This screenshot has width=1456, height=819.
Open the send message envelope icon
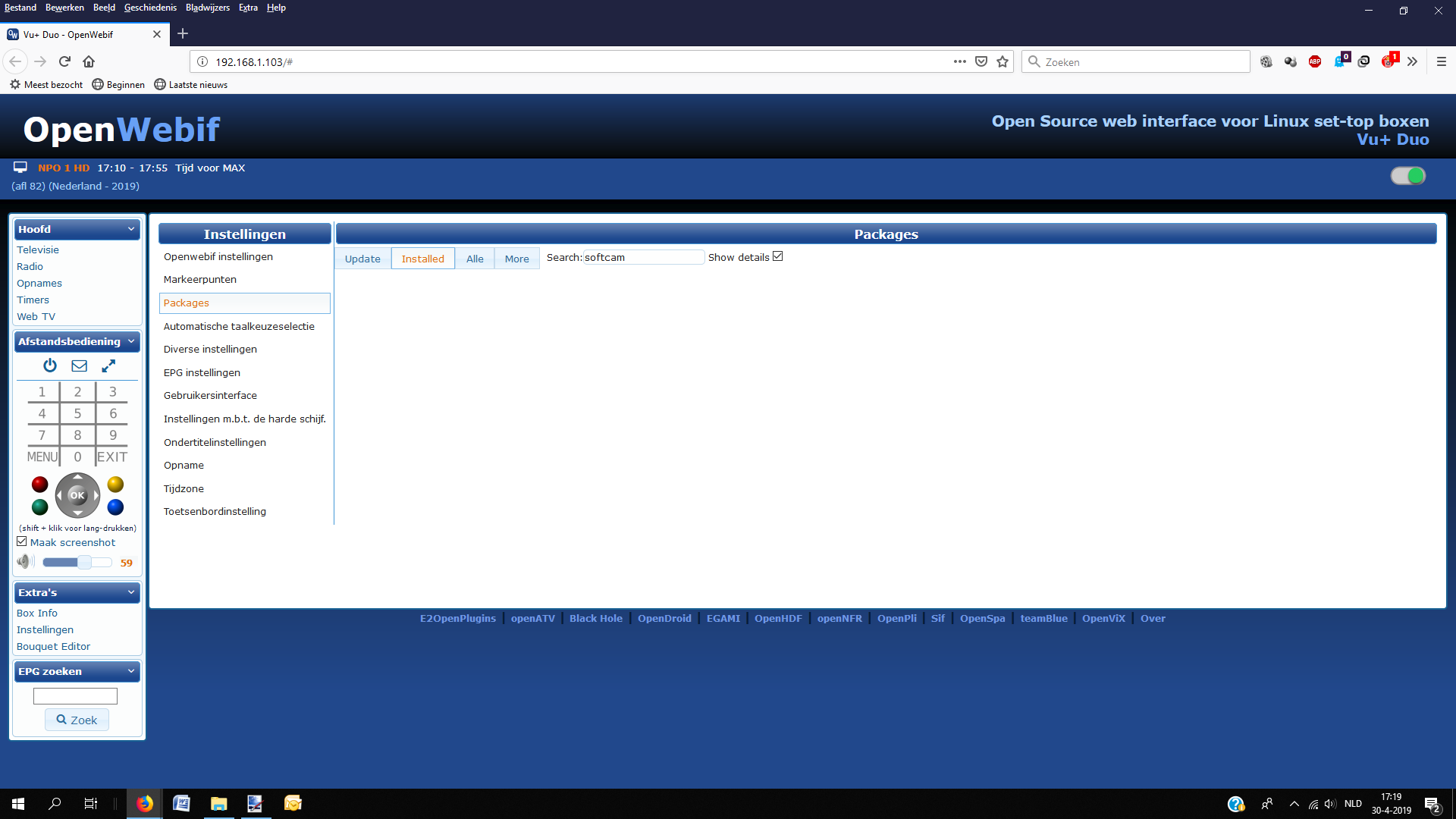click(x=79, y=366)
